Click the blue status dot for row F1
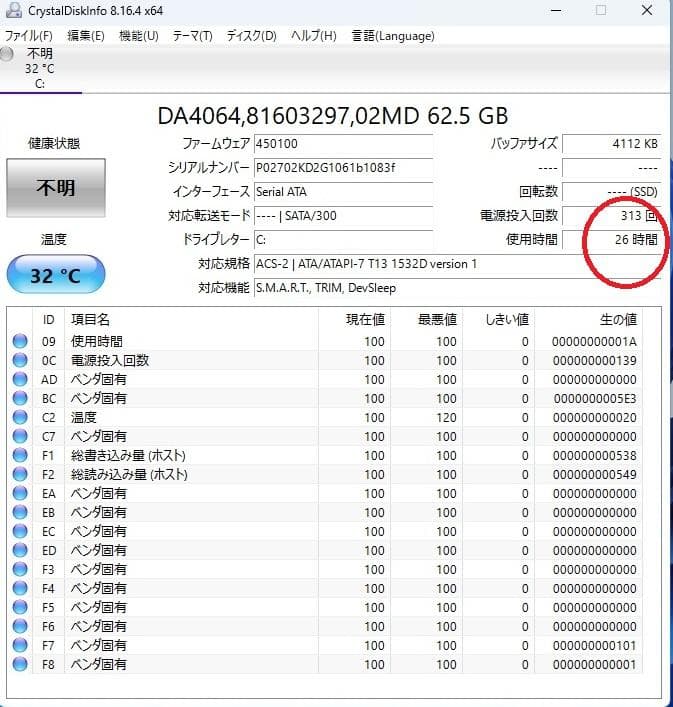Screen dimensions: 673x707 pyautogui.click(x=20, y=455)
